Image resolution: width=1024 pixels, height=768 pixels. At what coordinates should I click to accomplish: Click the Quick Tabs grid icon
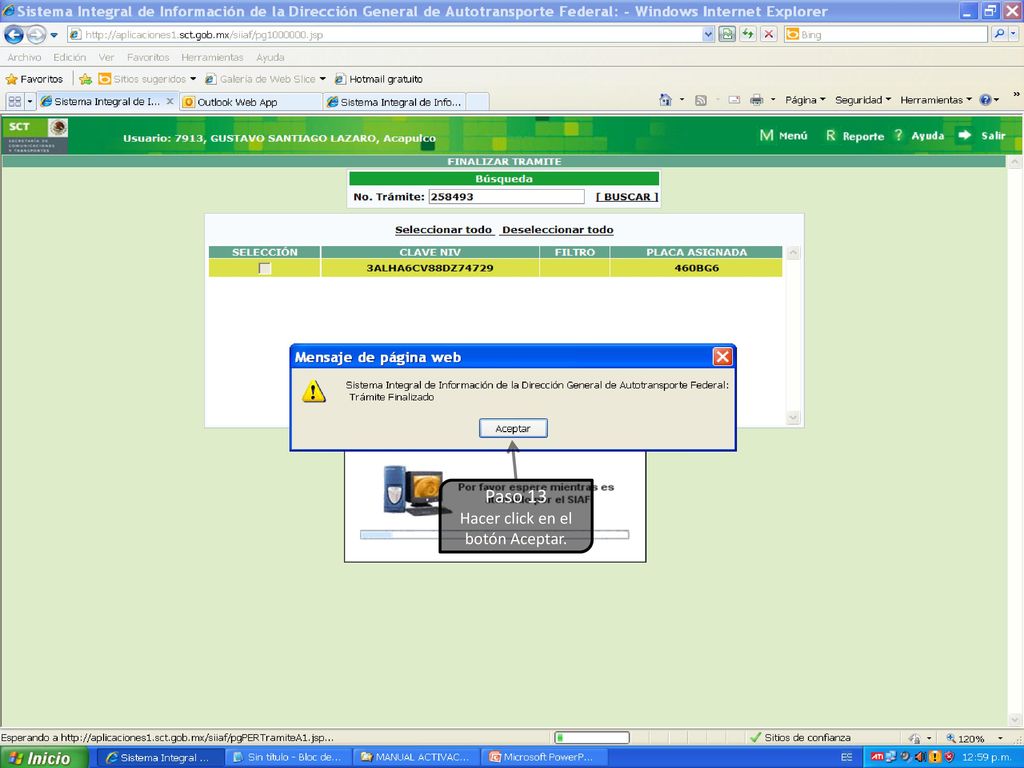[x=14, y=101]
